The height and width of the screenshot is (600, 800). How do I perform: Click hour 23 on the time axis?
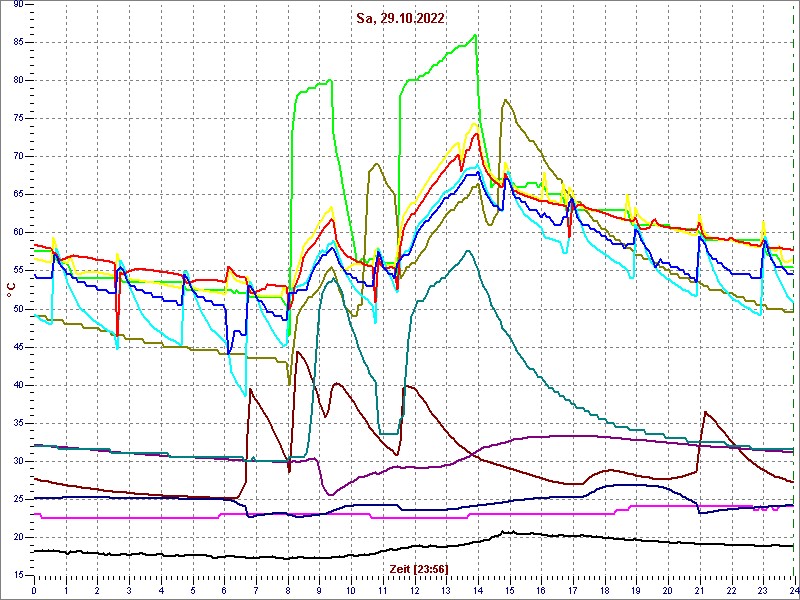coord(762,590)
